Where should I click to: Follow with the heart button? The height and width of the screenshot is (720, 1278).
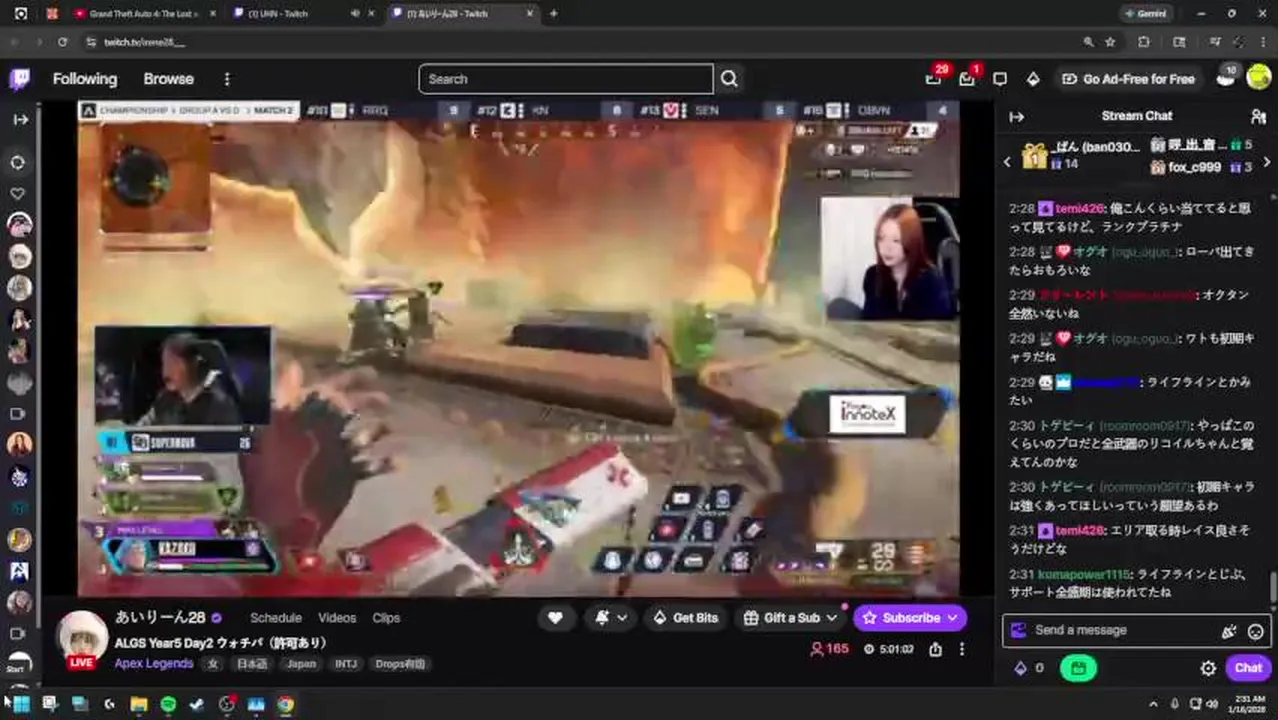pyautogui.click(x=555, y=618)
